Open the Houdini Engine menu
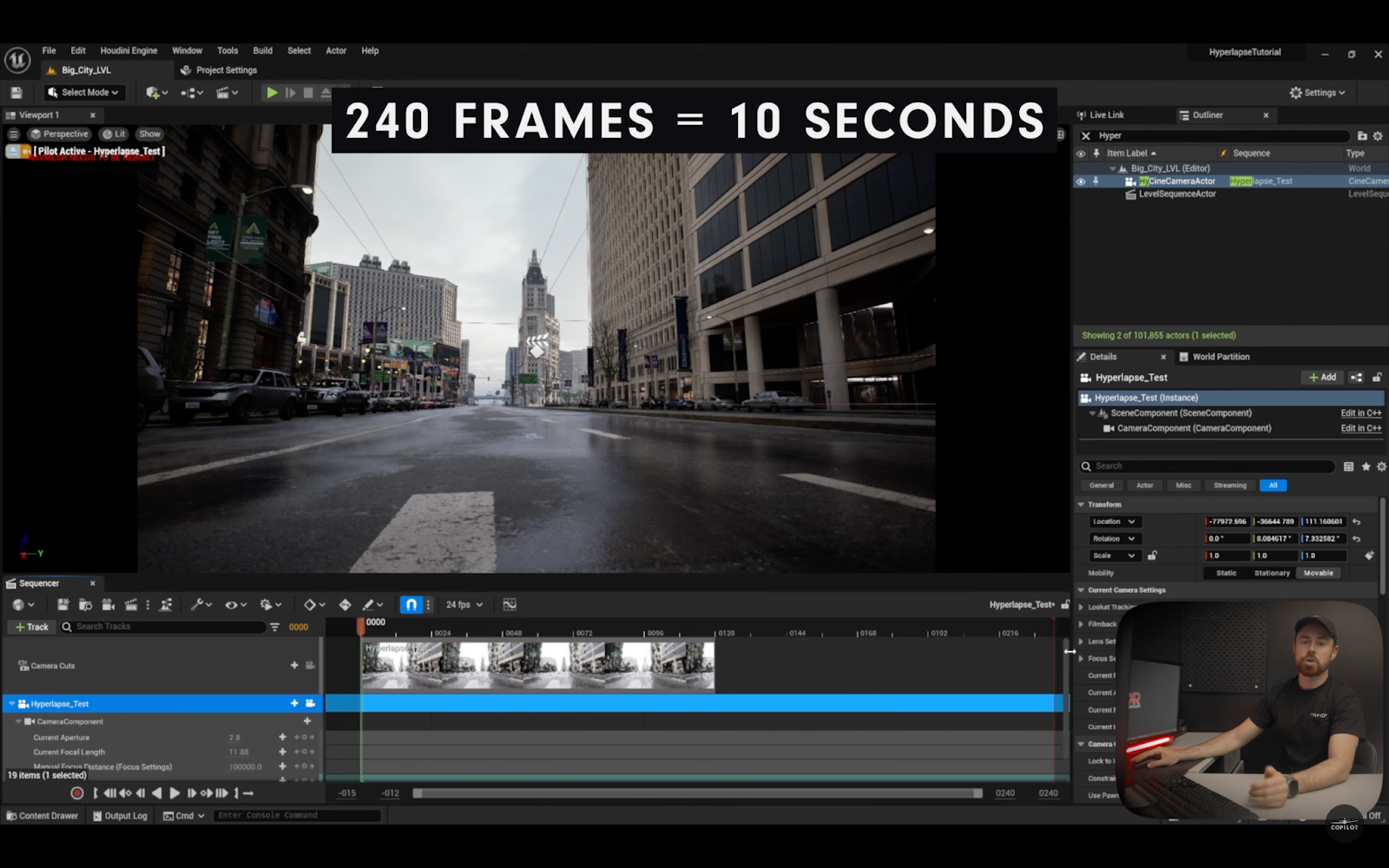This screenshot has height=868, width=1389. point(128,50)
